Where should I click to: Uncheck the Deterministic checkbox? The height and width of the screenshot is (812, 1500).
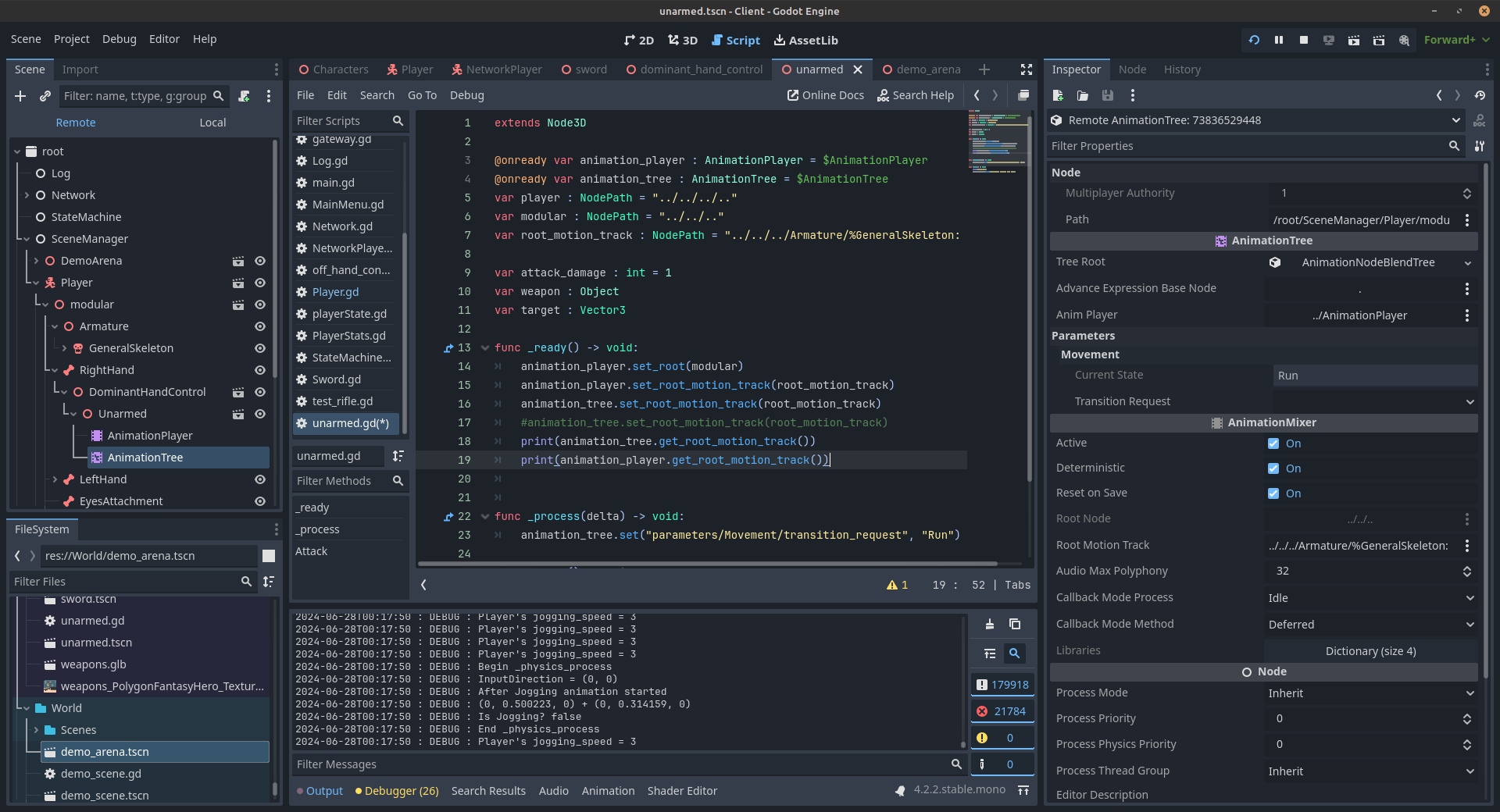(x=1273, y=468)
